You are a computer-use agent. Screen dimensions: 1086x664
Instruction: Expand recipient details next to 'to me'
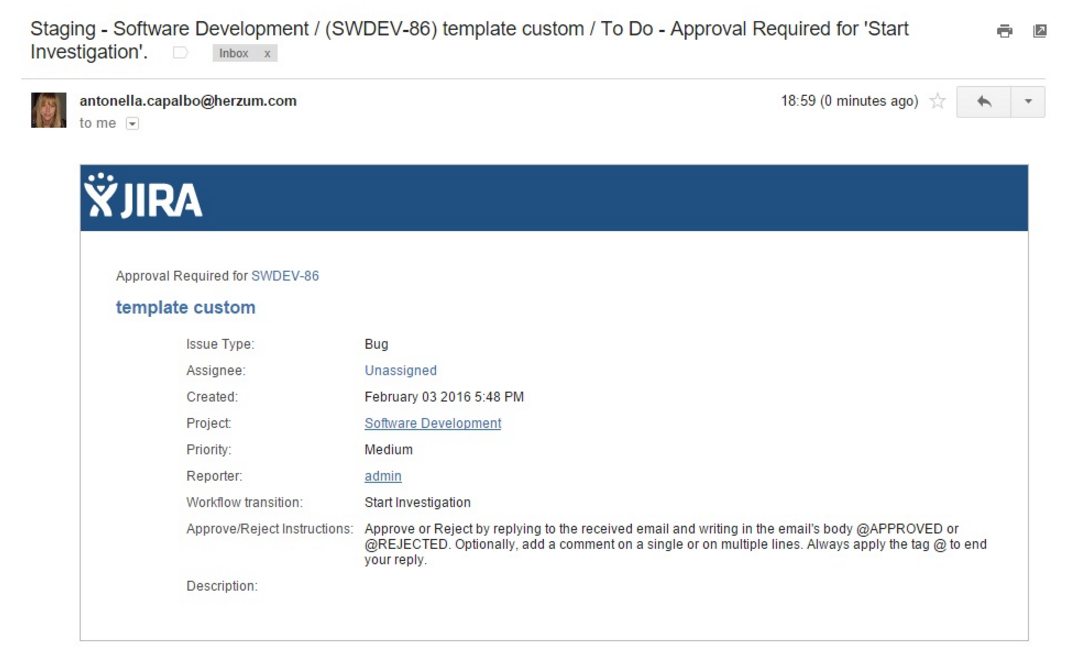[132, 124]
